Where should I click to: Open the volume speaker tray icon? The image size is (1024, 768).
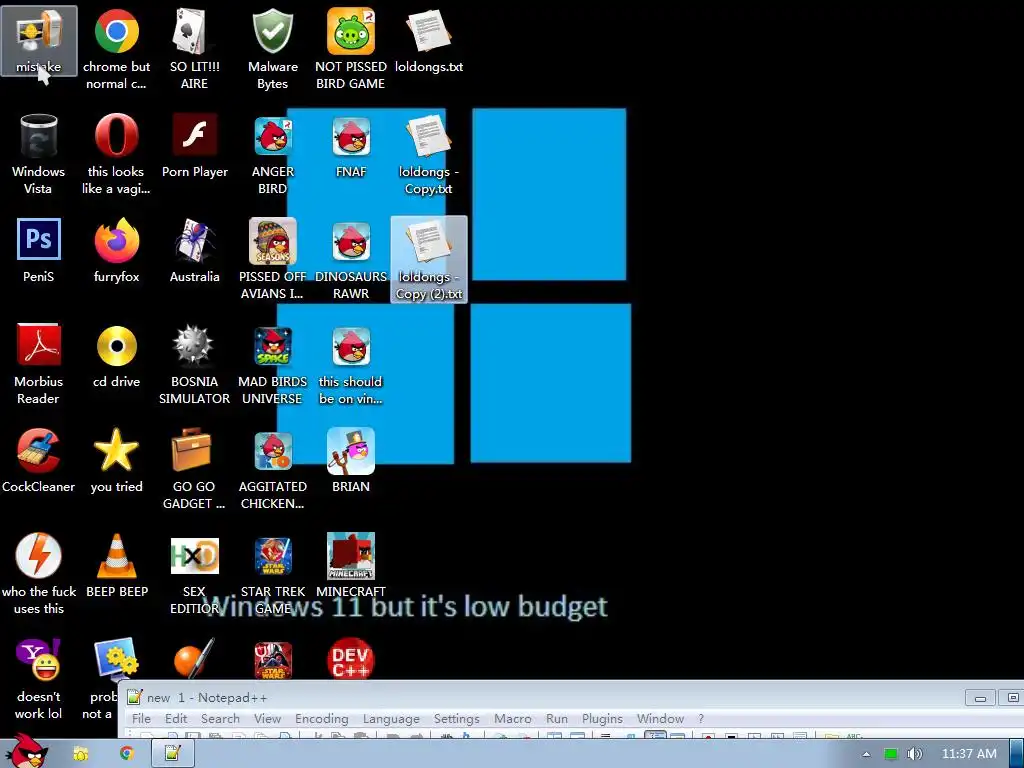click(915, 754)
